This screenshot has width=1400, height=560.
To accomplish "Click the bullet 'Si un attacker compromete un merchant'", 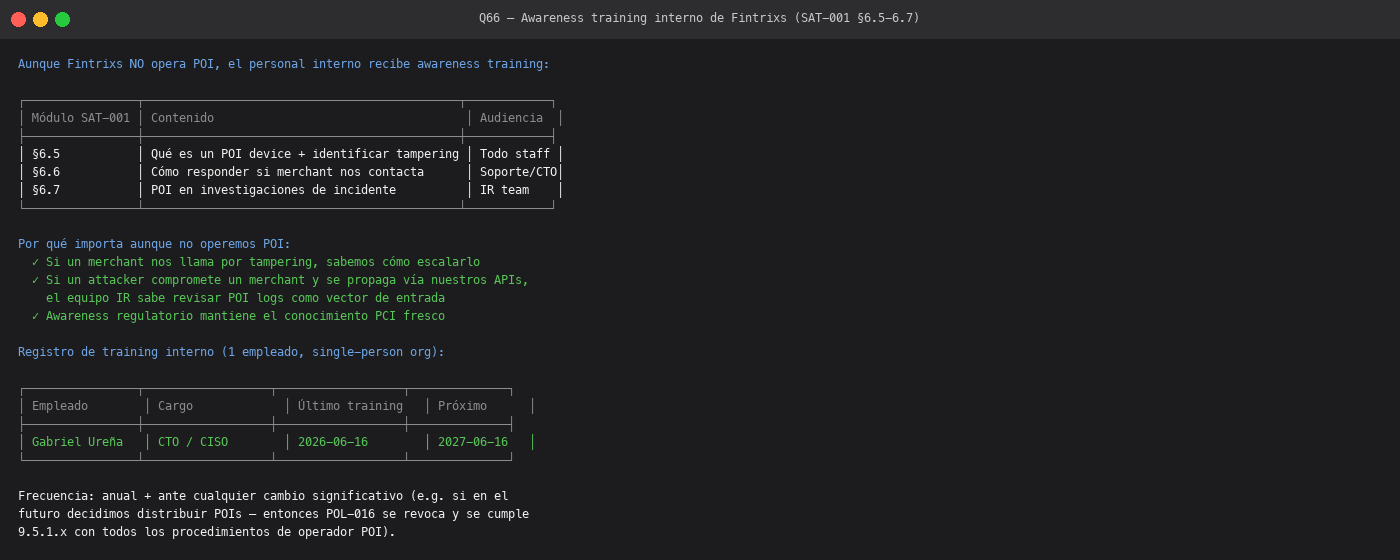I will tap(280, 280).
